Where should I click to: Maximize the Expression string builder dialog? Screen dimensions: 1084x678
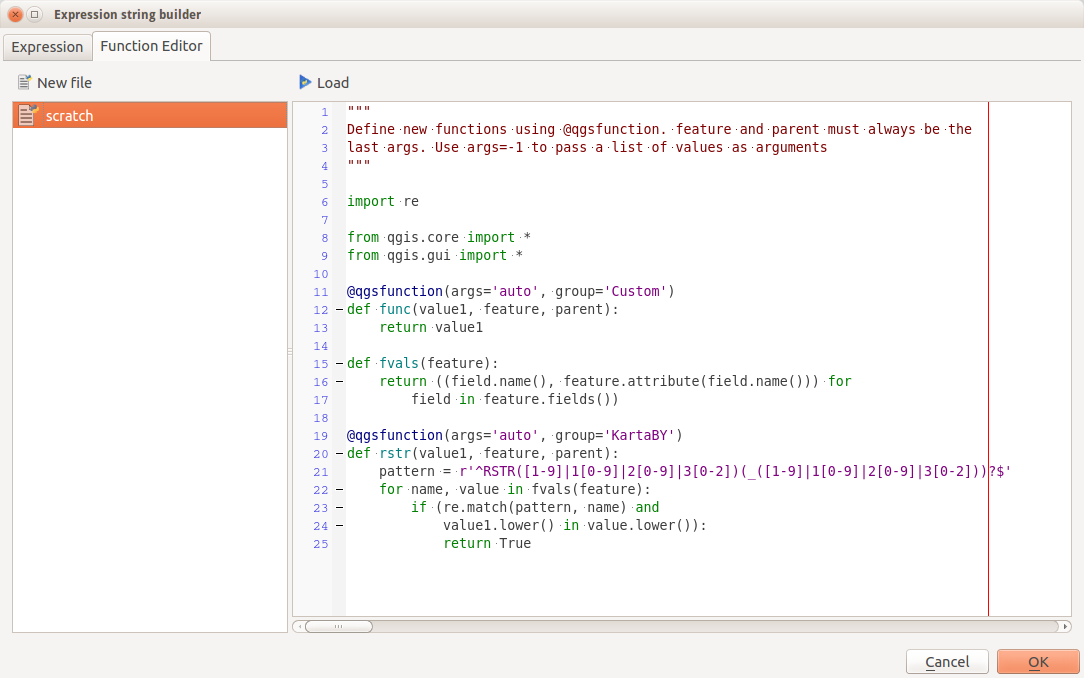click(35, 14)
